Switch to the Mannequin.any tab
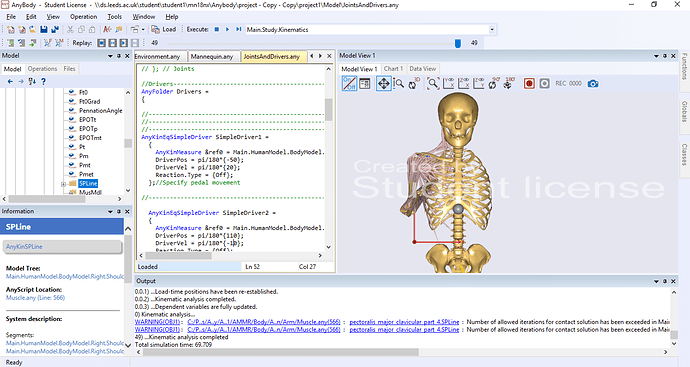Image resolution: width=690 pixels, height=367 pixels. coord(212,57)
